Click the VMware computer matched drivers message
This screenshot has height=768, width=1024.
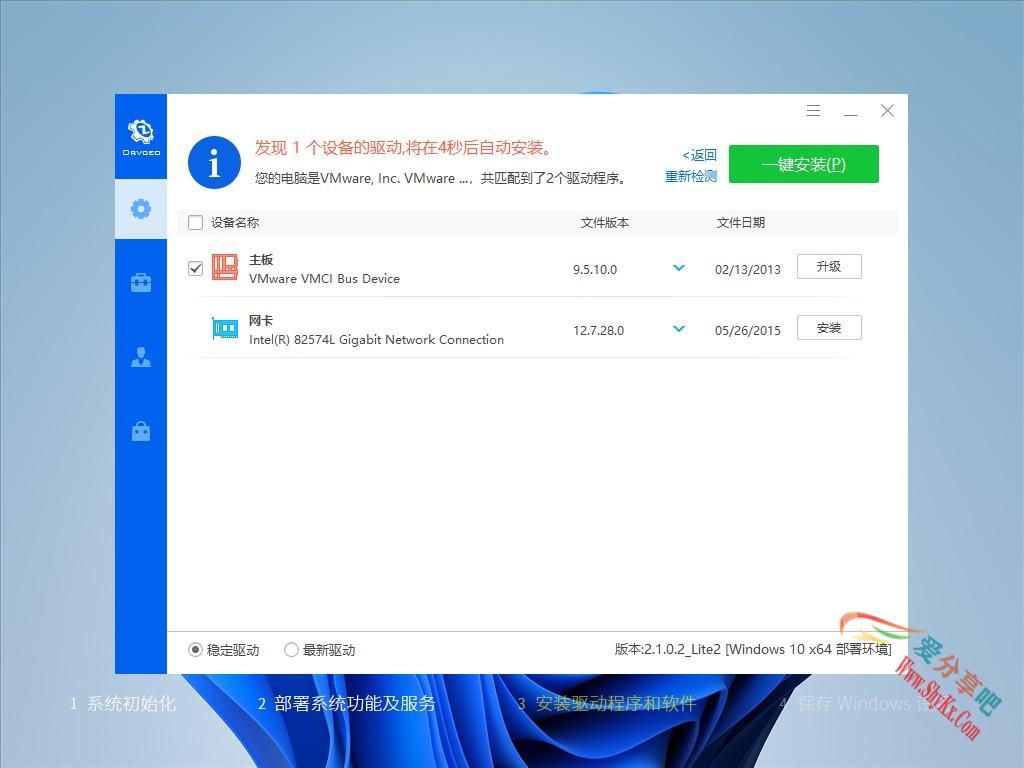(441, 178)
